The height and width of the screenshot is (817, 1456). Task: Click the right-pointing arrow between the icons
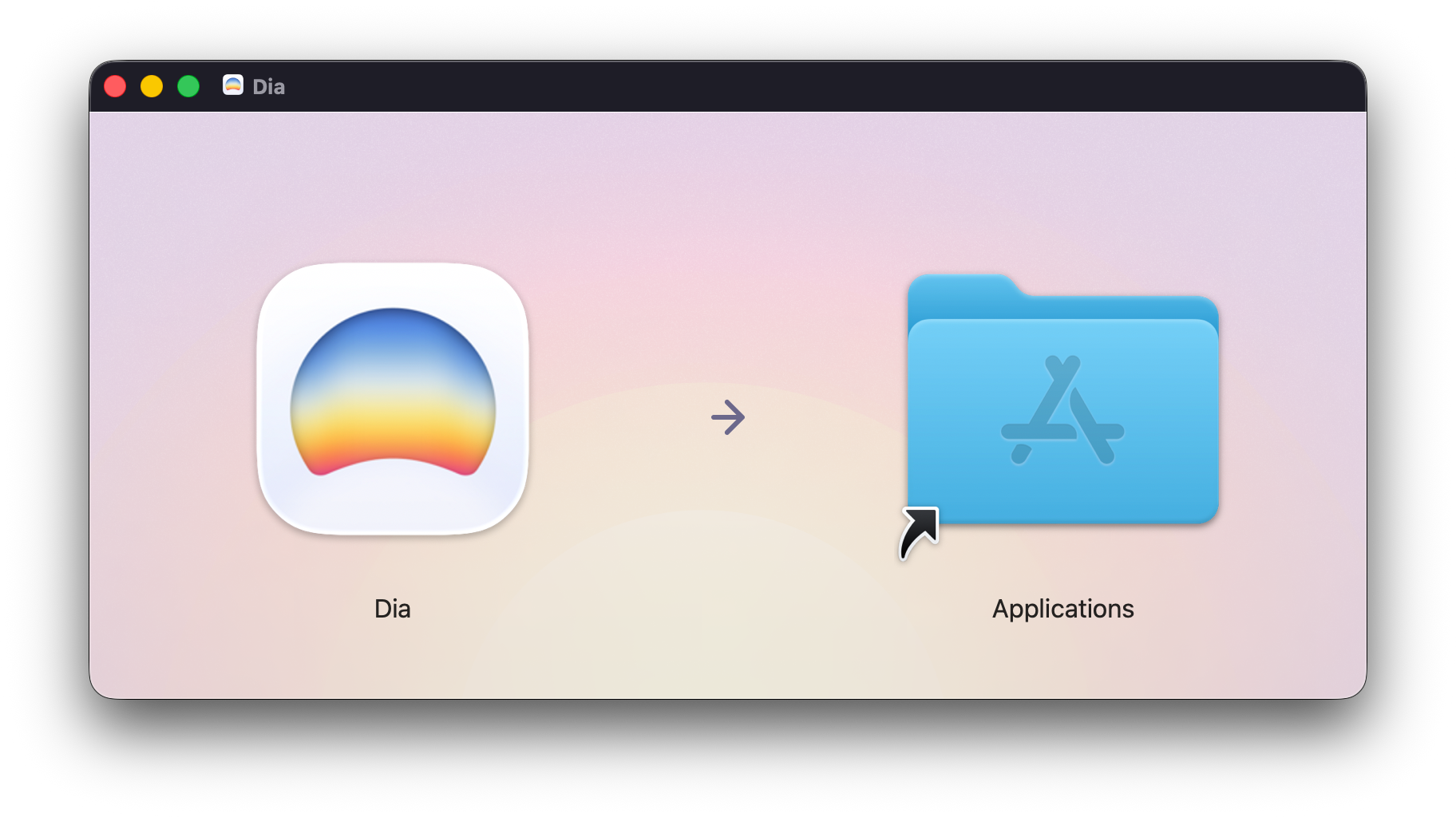coord(727,417)
